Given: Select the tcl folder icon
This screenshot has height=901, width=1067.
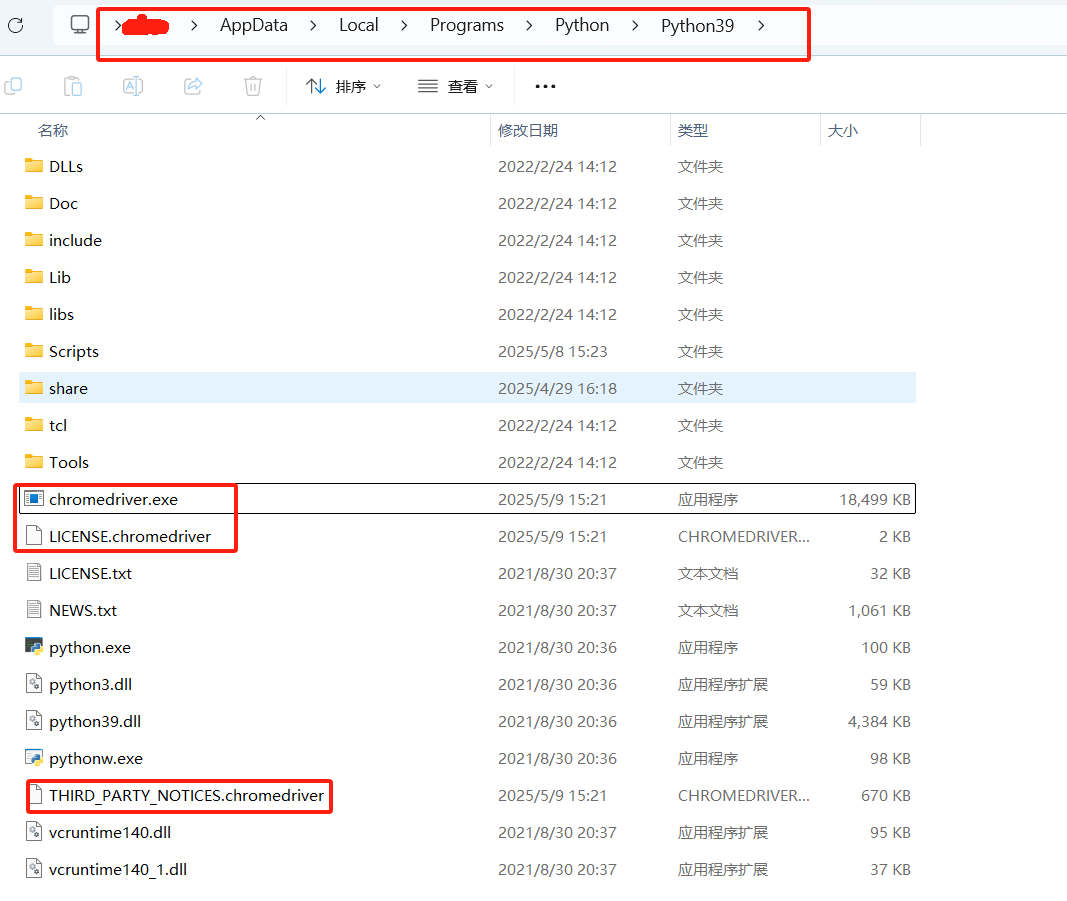Looking at the screenshot, I should (x=34, y=424).
